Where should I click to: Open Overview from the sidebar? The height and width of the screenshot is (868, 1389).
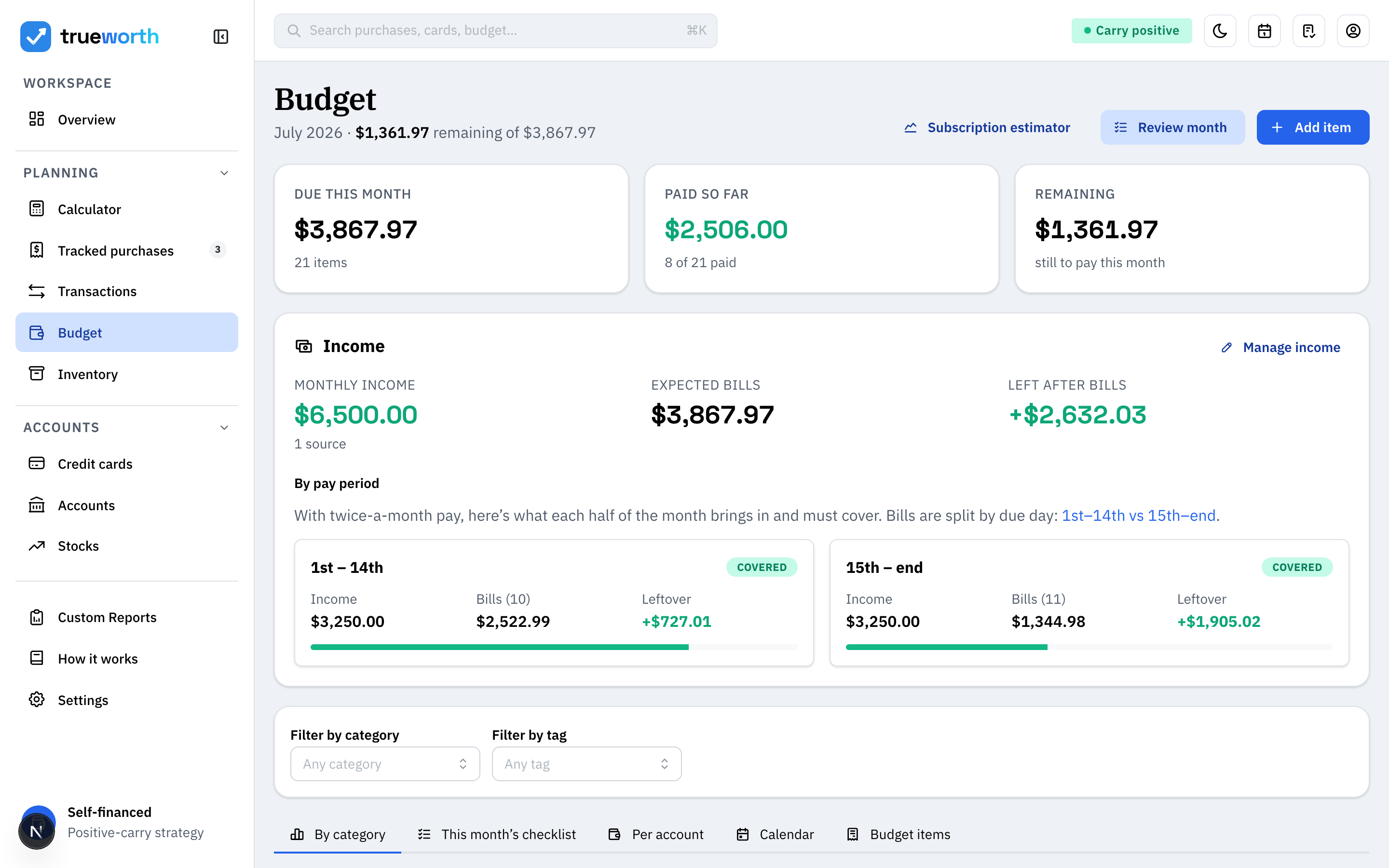[x=127, y=120]
